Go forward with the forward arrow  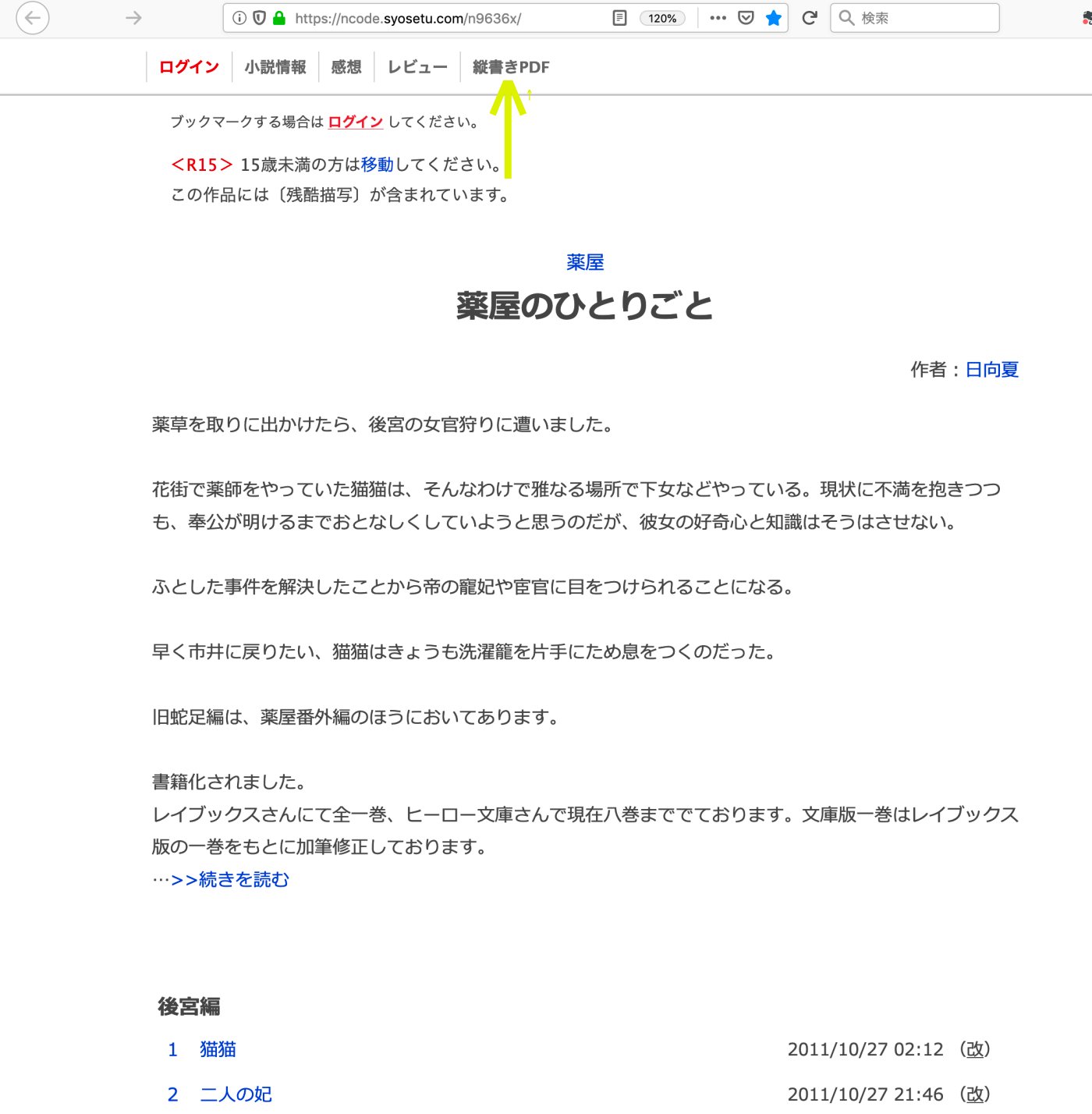click(x=134, y=18)
